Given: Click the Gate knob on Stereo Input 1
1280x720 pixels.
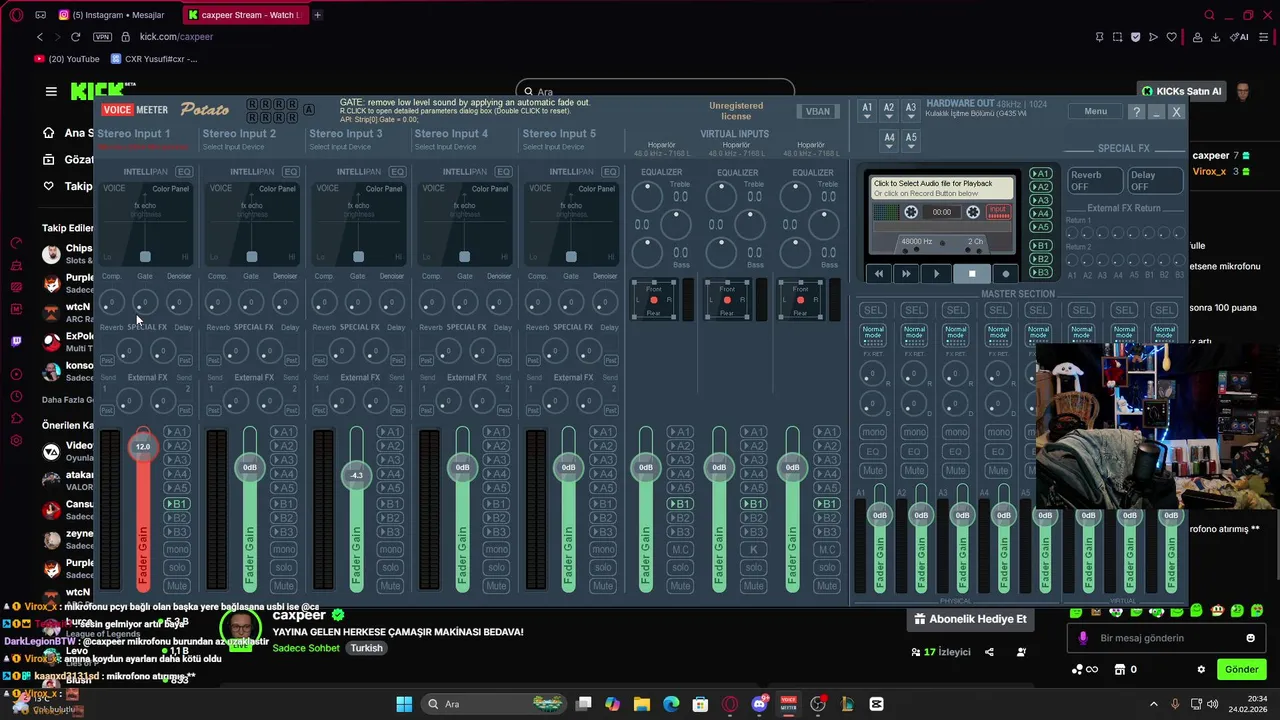Looking at the screenshot, I should pos(145,302).
